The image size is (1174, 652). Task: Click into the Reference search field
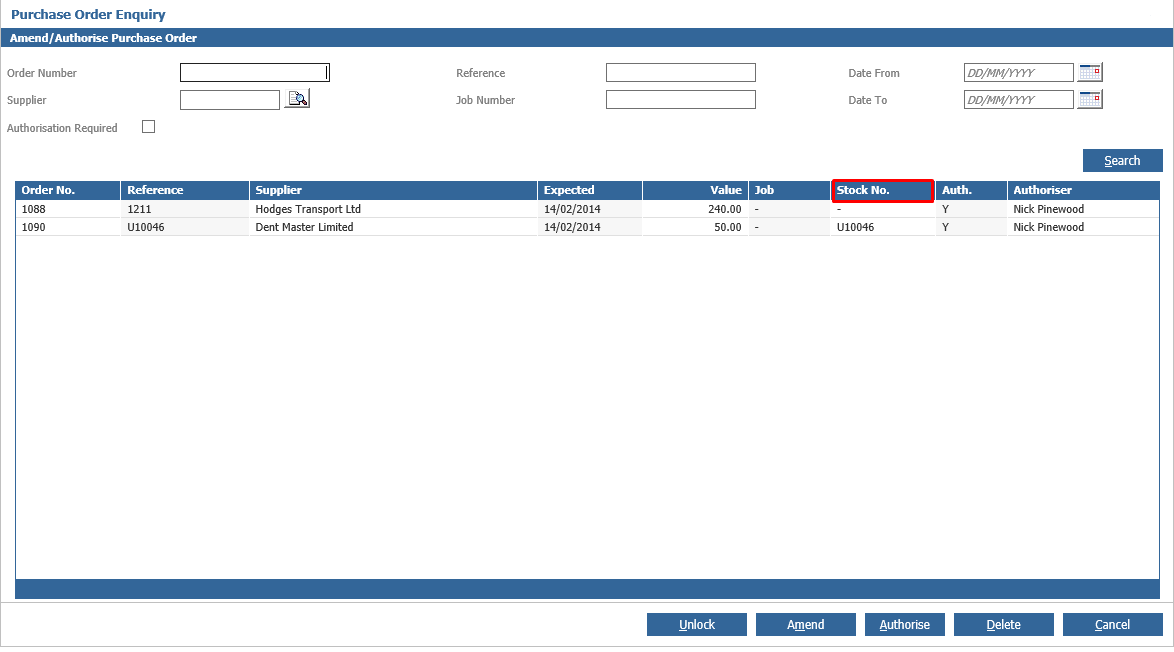click(x=680, y=73)
